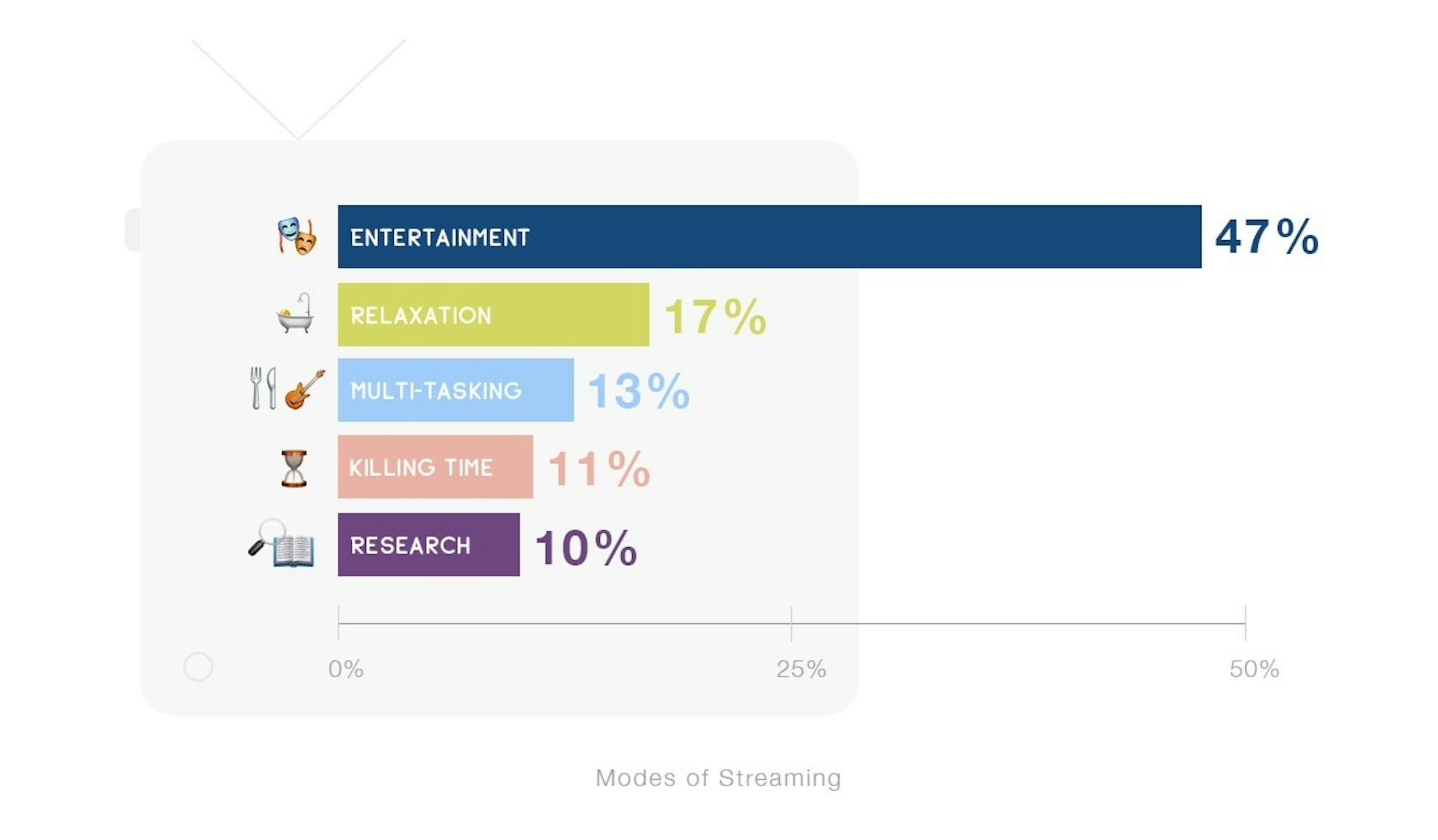Image resolution: width=1438 pixels, height=840 pixels.
Task: Click the dark blue Entertainment bar
Action: (769, 236)
